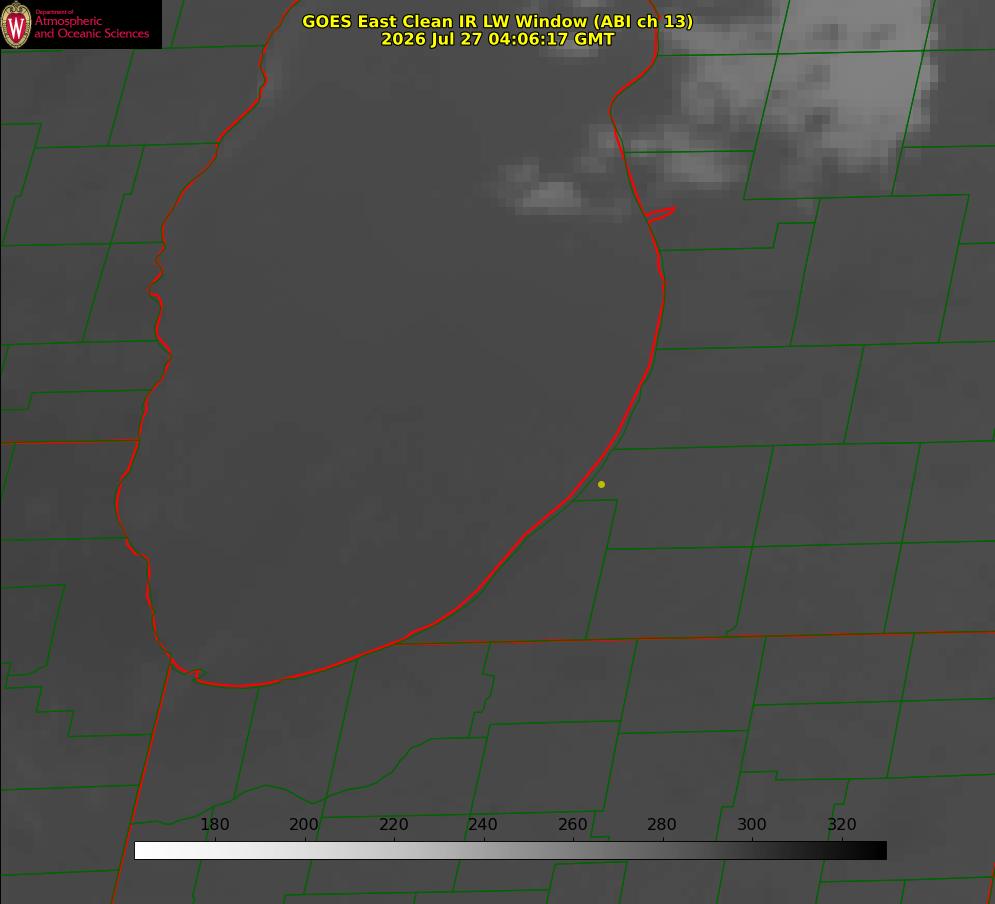Click the 'GOES East Clean IR LW Window' title
995x904 pixels.
[498, 21]
